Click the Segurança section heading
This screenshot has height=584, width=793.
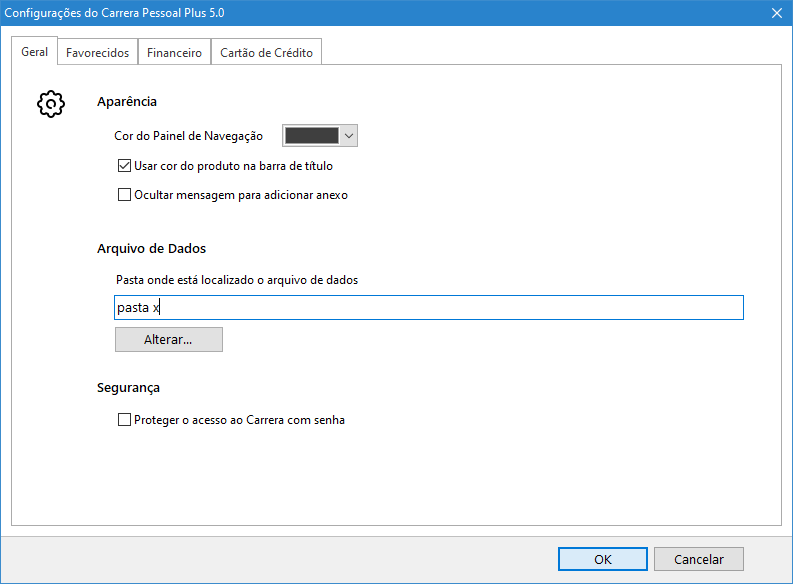coord(128,388)
